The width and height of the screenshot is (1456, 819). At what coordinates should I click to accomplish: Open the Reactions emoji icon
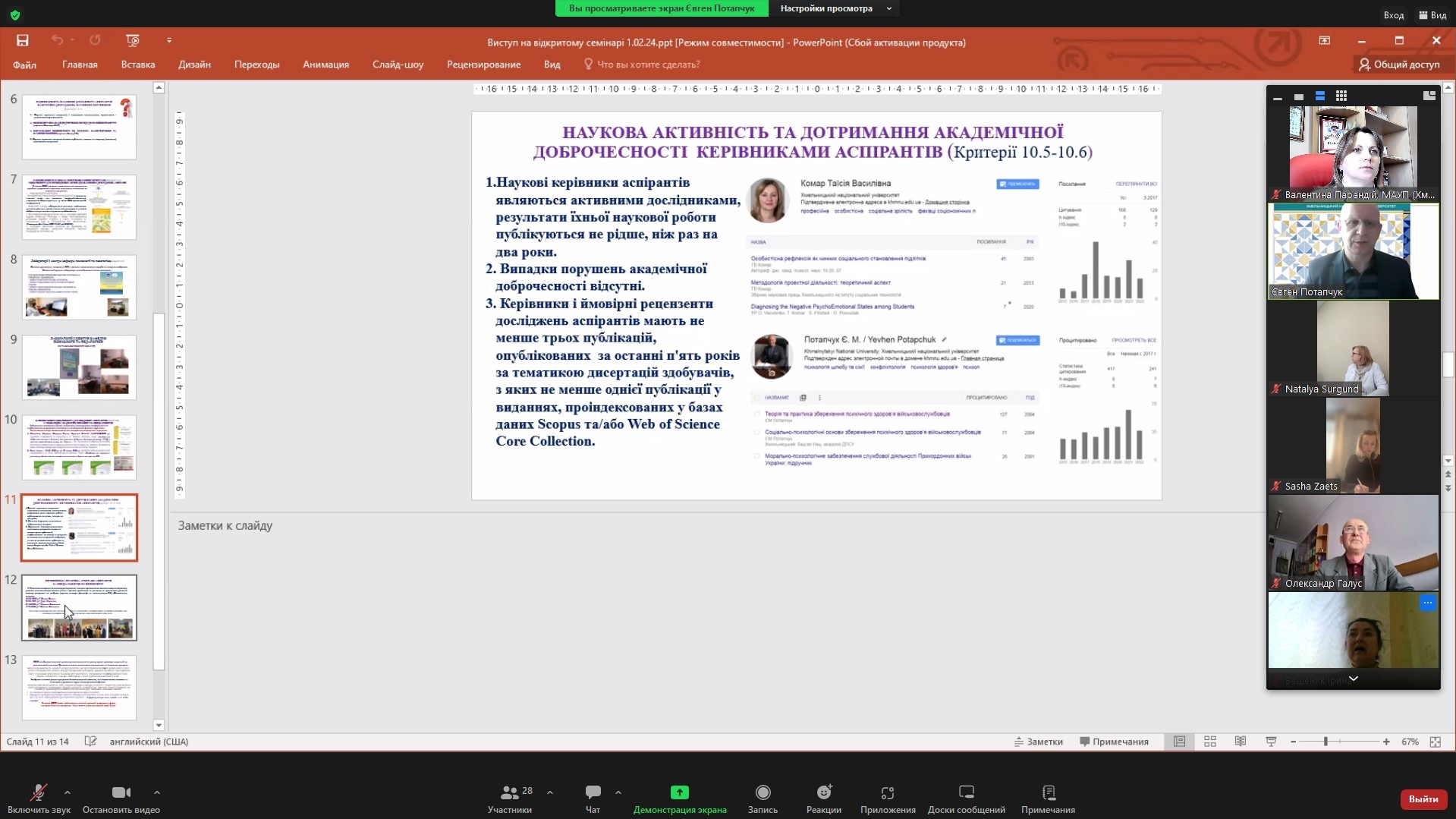coord(823,792)
